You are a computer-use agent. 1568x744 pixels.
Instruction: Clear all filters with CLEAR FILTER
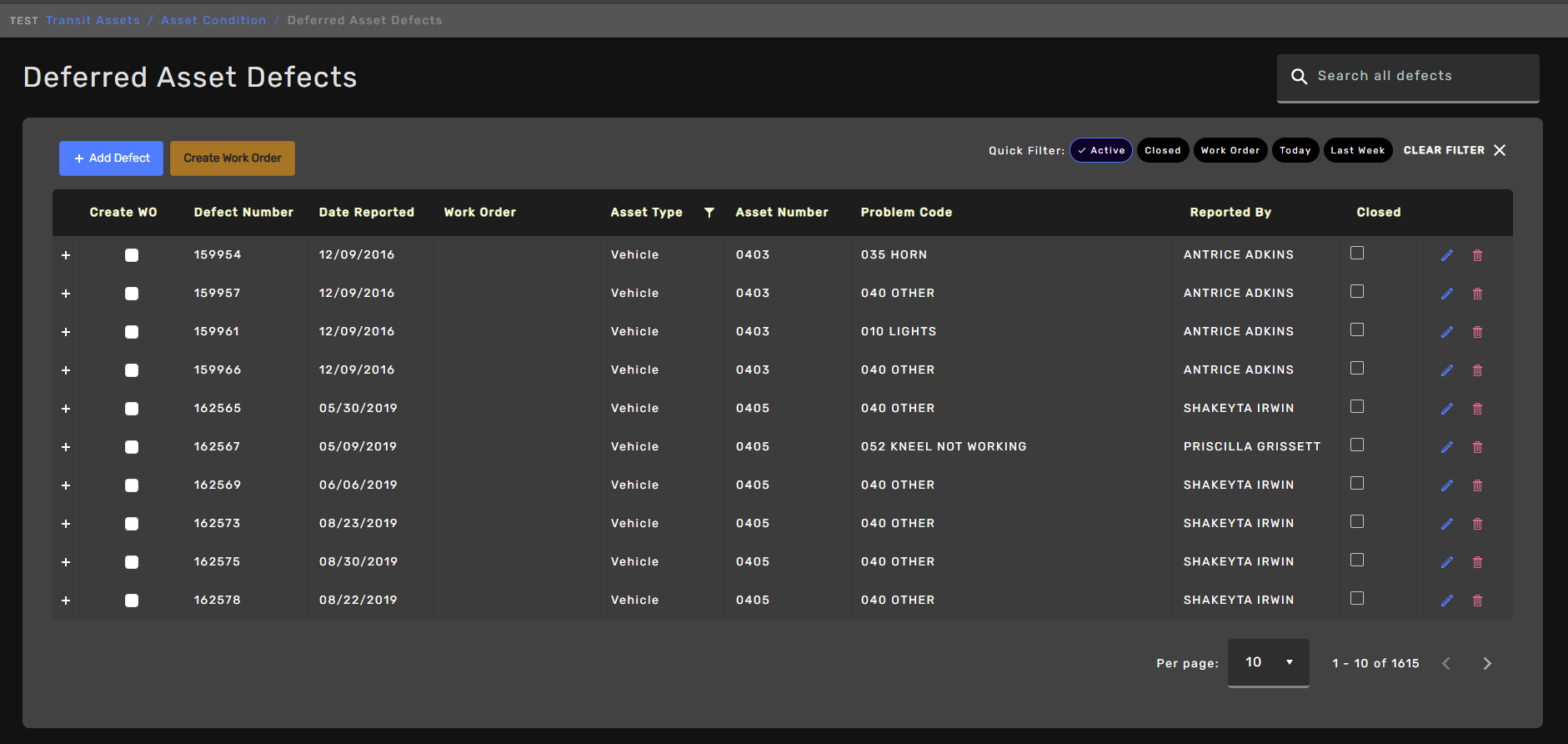(1455, 151)
